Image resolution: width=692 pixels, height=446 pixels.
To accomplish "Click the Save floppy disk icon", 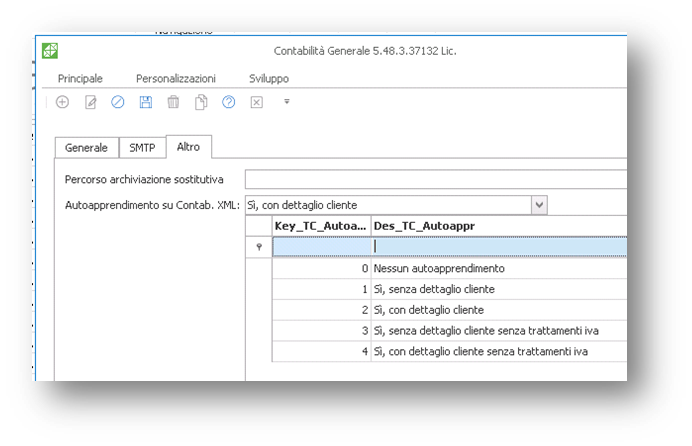I will (x=146, y=102).
